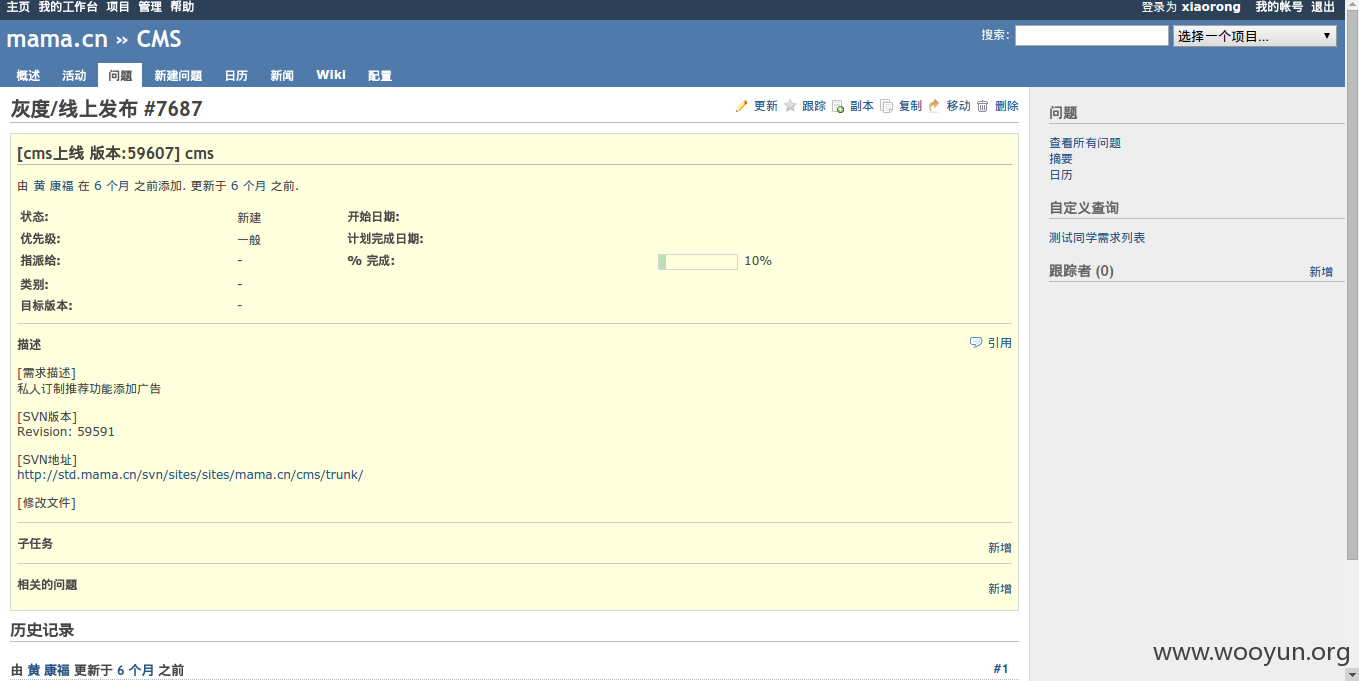
Task: Click the xiaorong username link
Action: (1211, 7)
